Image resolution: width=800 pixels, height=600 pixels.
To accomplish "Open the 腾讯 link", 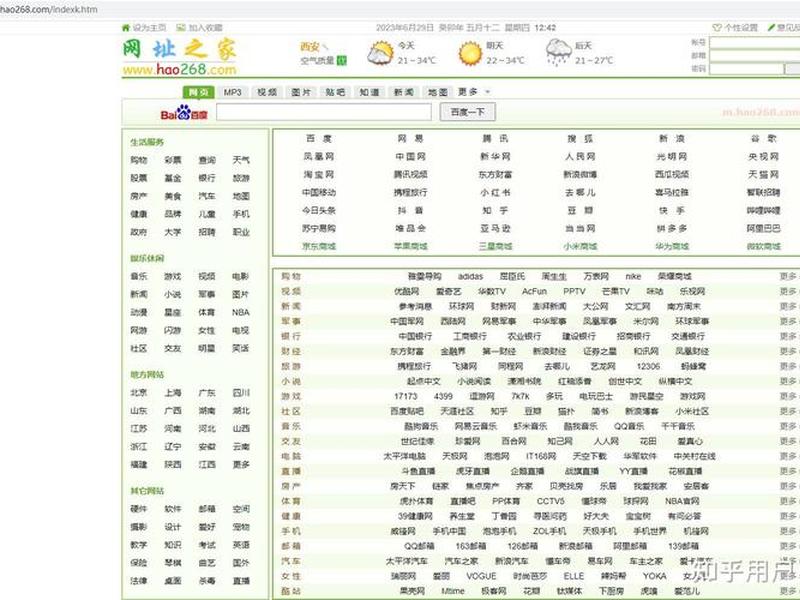I will [x=495, y=139].
